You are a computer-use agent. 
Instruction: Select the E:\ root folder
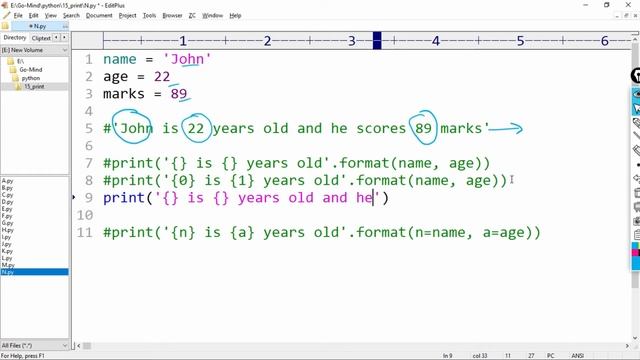click(x=16, y=61)
